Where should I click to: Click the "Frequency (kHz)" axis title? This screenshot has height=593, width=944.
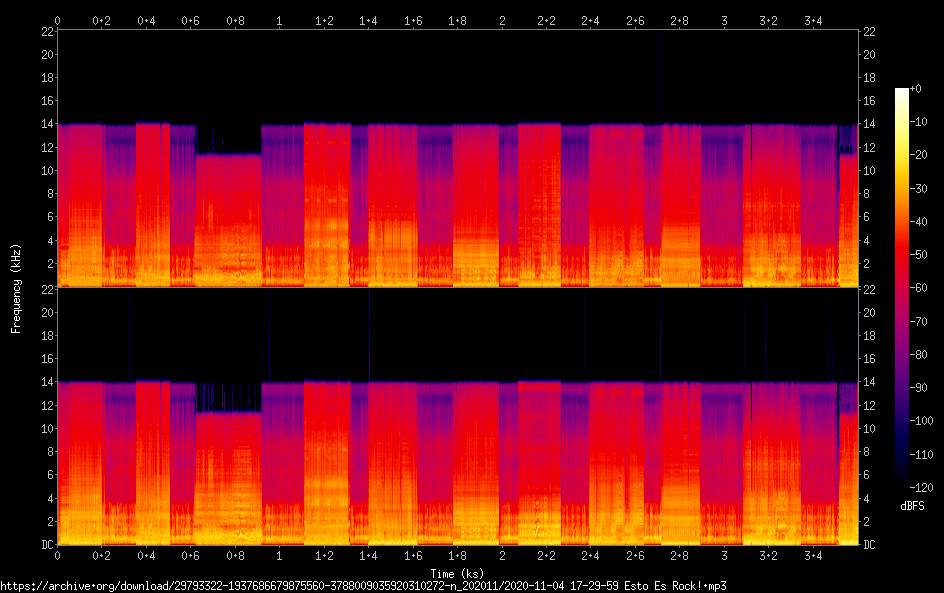coord(16,288)
